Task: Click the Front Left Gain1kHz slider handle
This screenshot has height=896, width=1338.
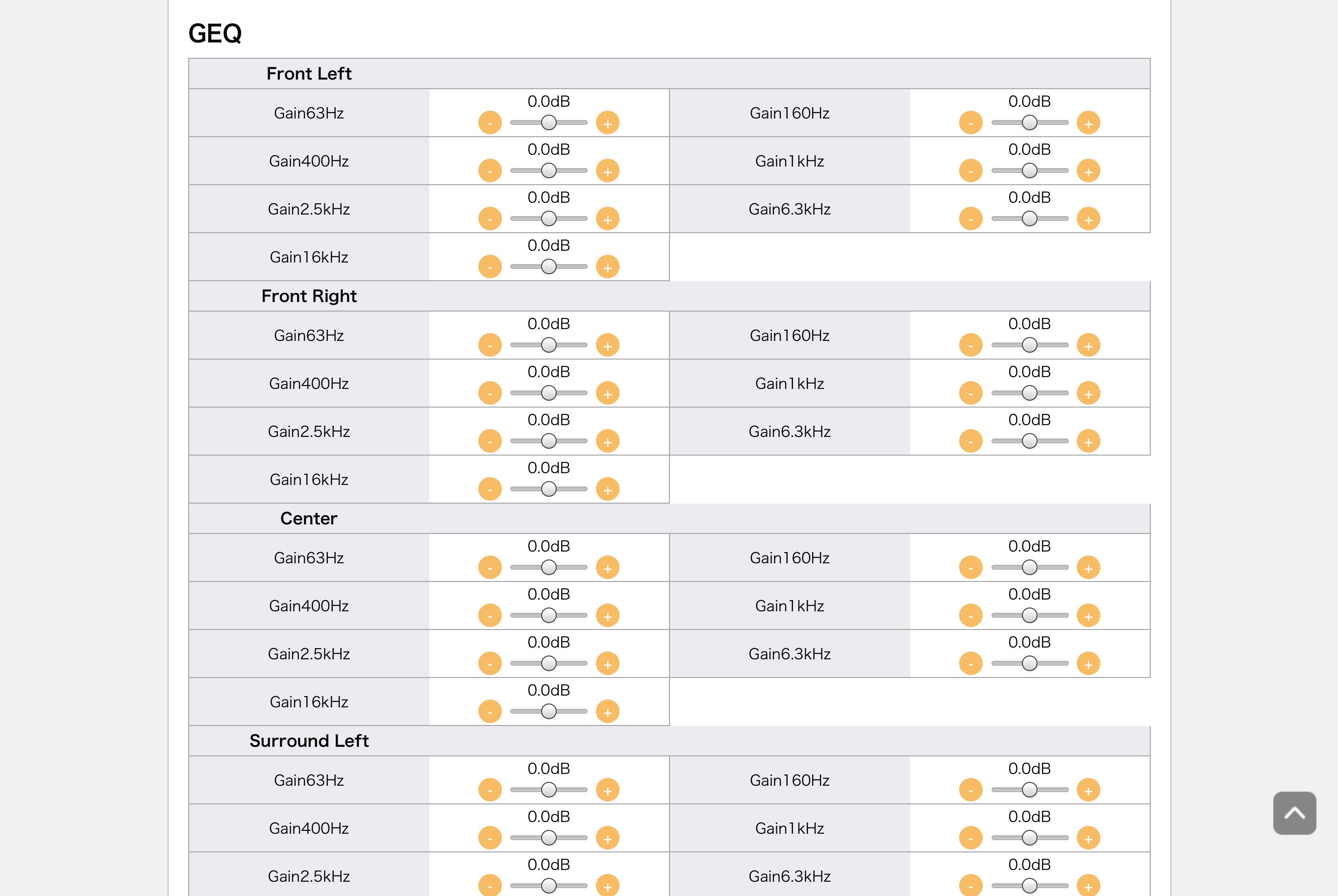Action: pos(1029,170)
